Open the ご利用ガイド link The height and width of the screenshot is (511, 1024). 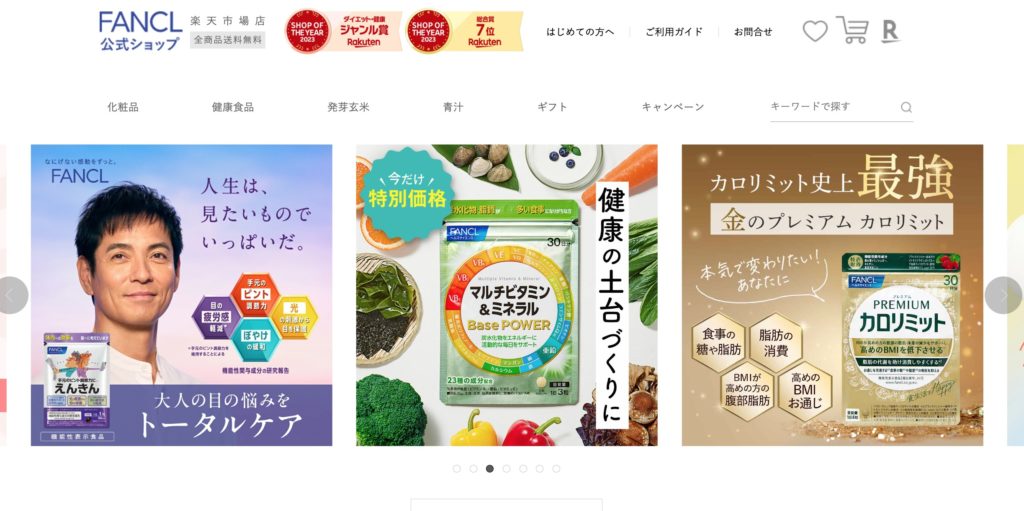tap(674, 31)
